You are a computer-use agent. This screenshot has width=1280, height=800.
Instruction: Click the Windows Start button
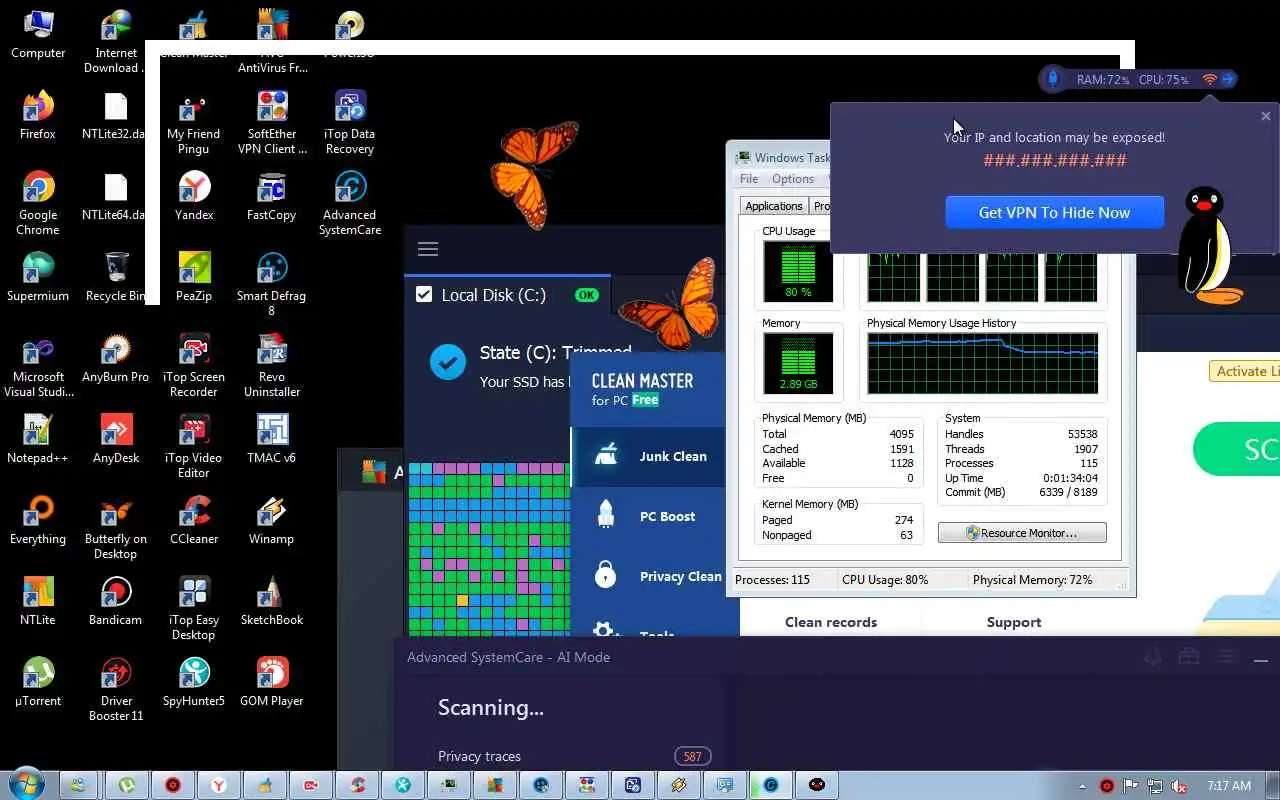click(25, 785)
